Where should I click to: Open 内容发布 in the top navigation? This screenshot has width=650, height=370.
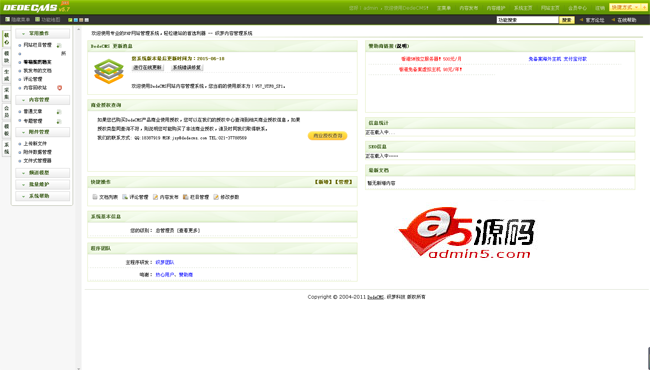point(468,8)
